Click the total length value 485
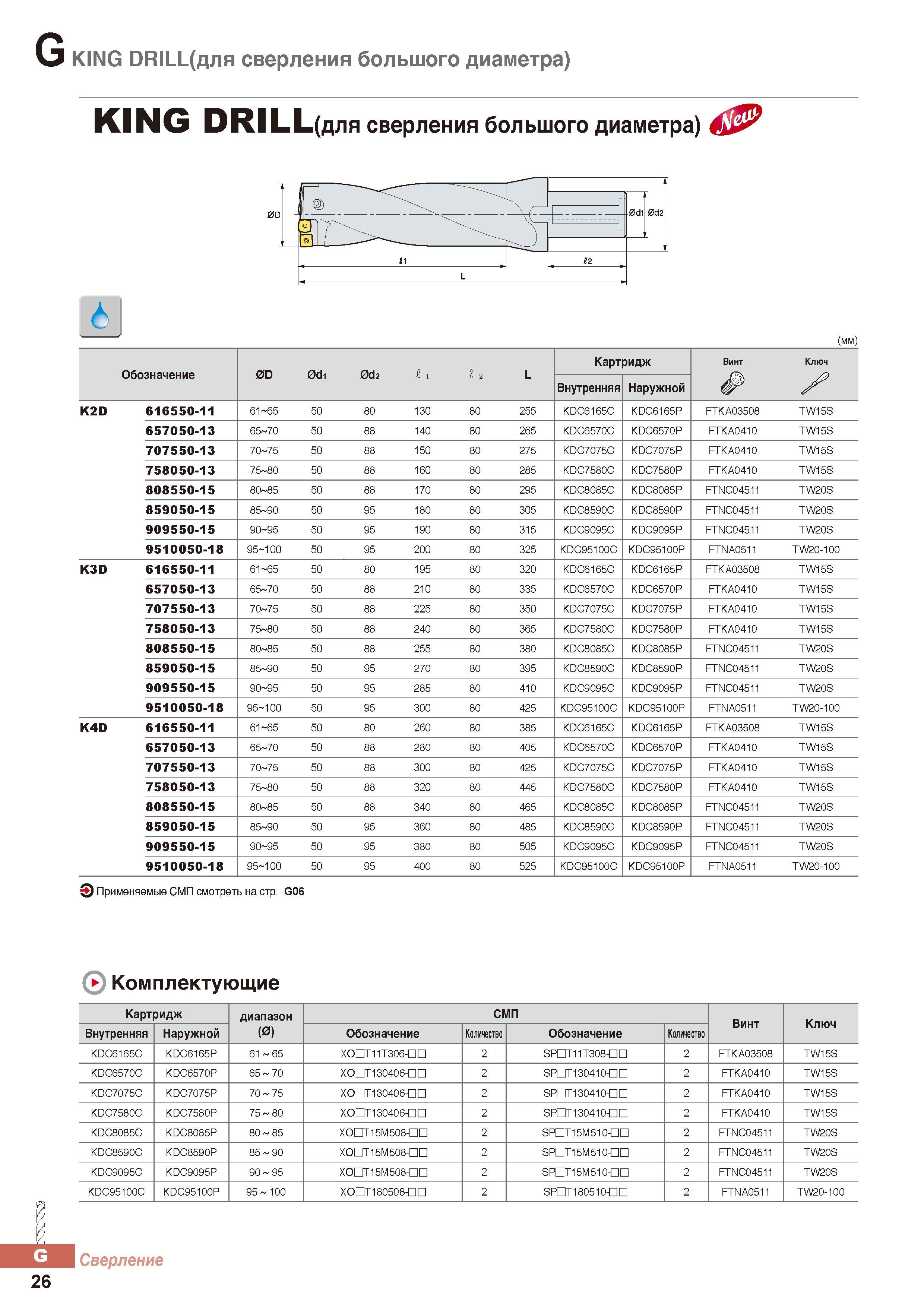This screenshot has height=1307, width=924. [x=528, y=826]
